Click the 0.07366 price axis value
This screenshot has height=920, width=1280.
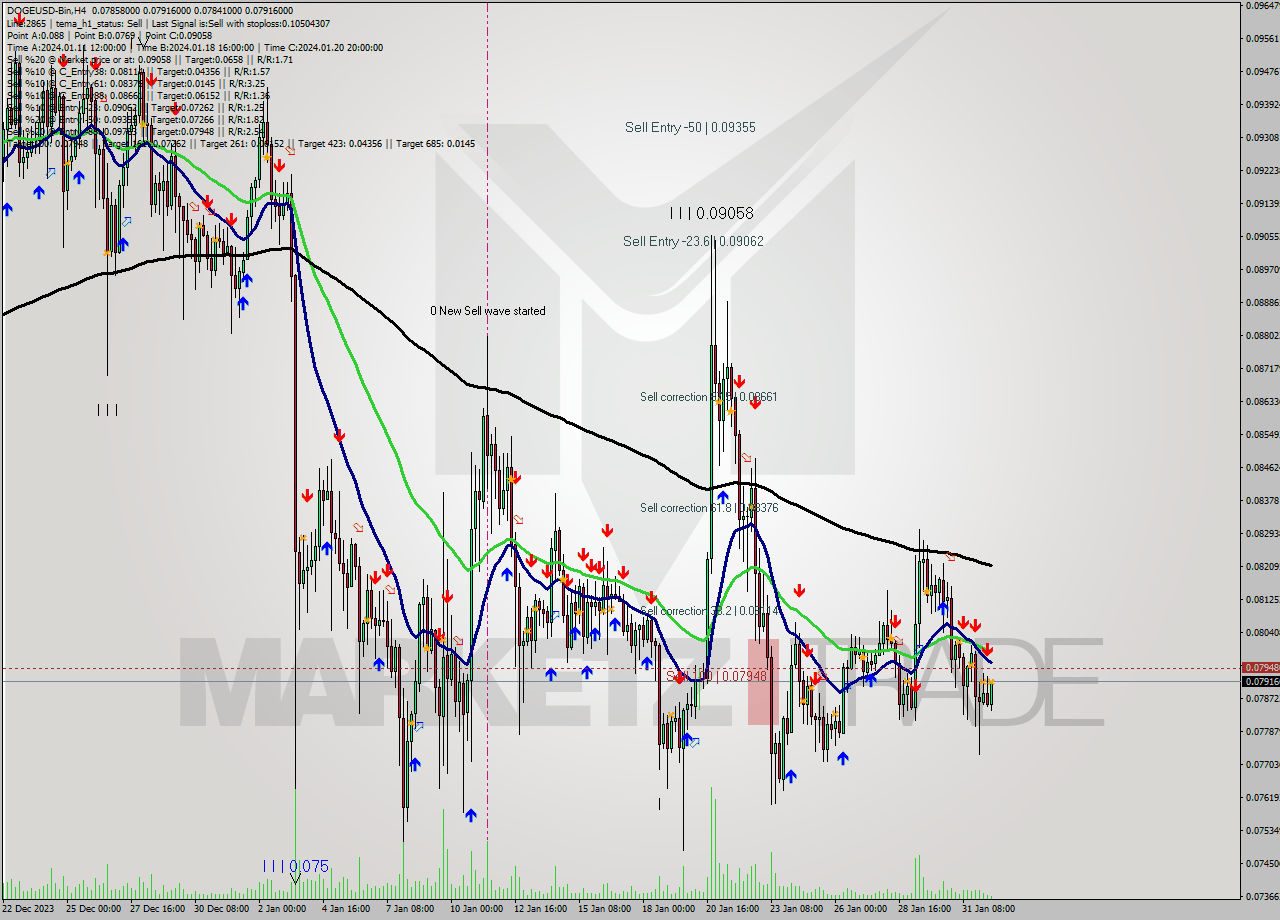1261,896
